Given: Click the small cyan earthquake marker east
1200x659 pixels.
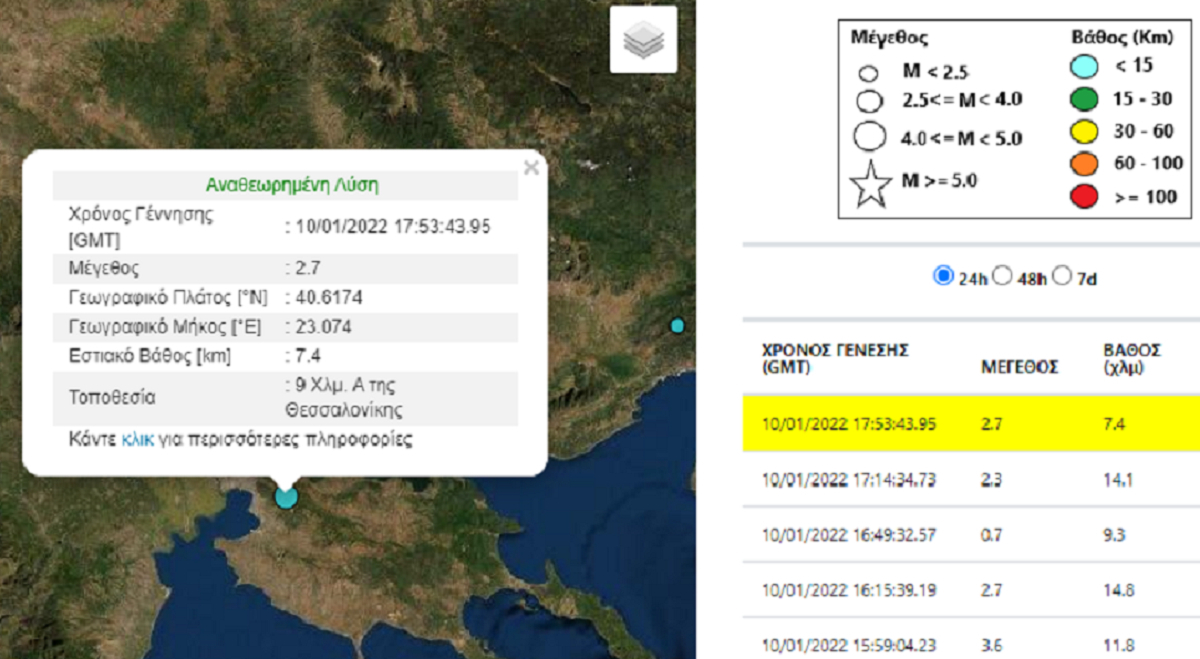Looking at the screenshot, I should click(x=677, y=325).
